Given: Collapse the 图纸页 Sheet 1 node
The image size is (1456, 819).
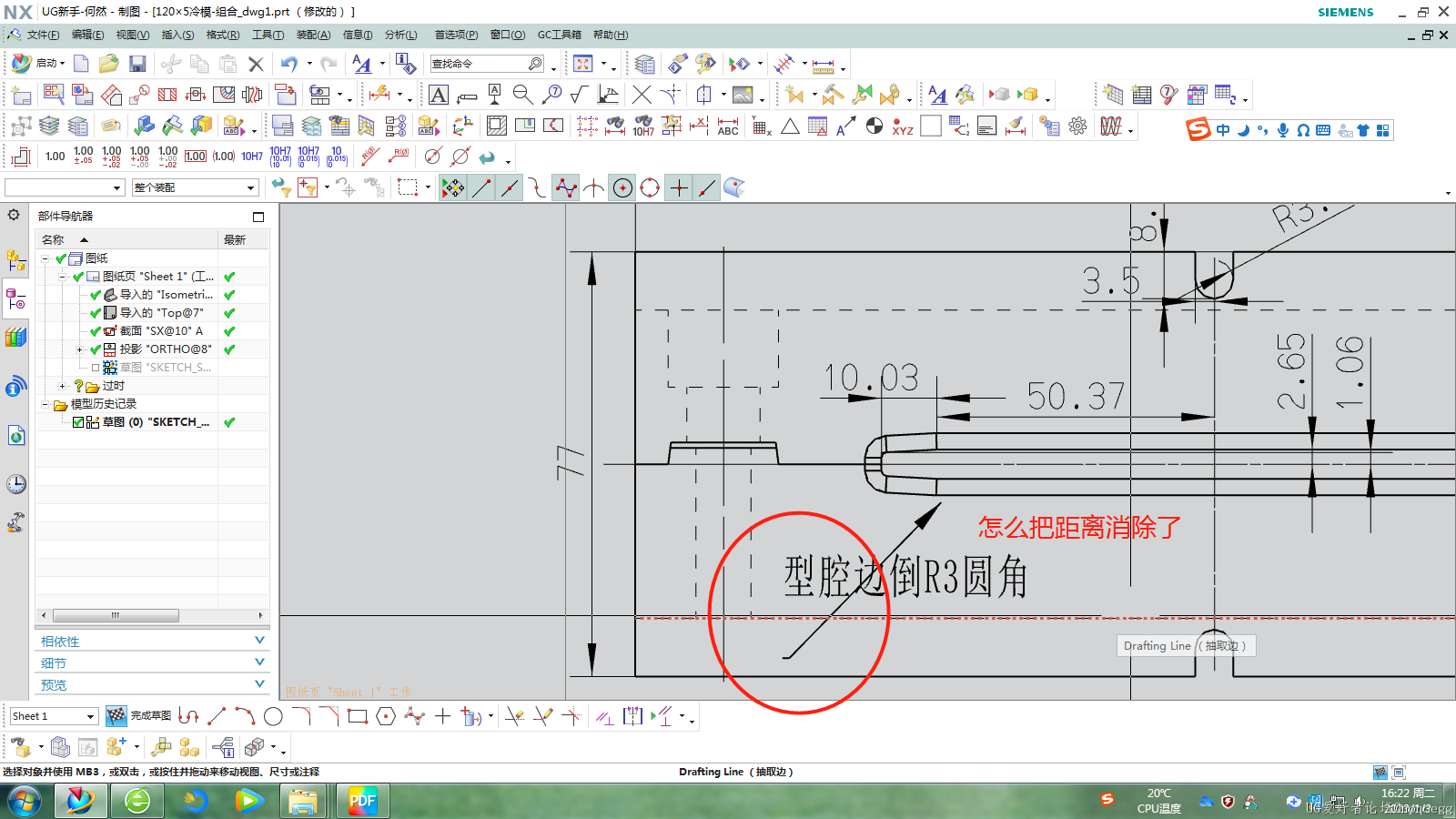Looking at the screenshot, I should coord(63,277).
